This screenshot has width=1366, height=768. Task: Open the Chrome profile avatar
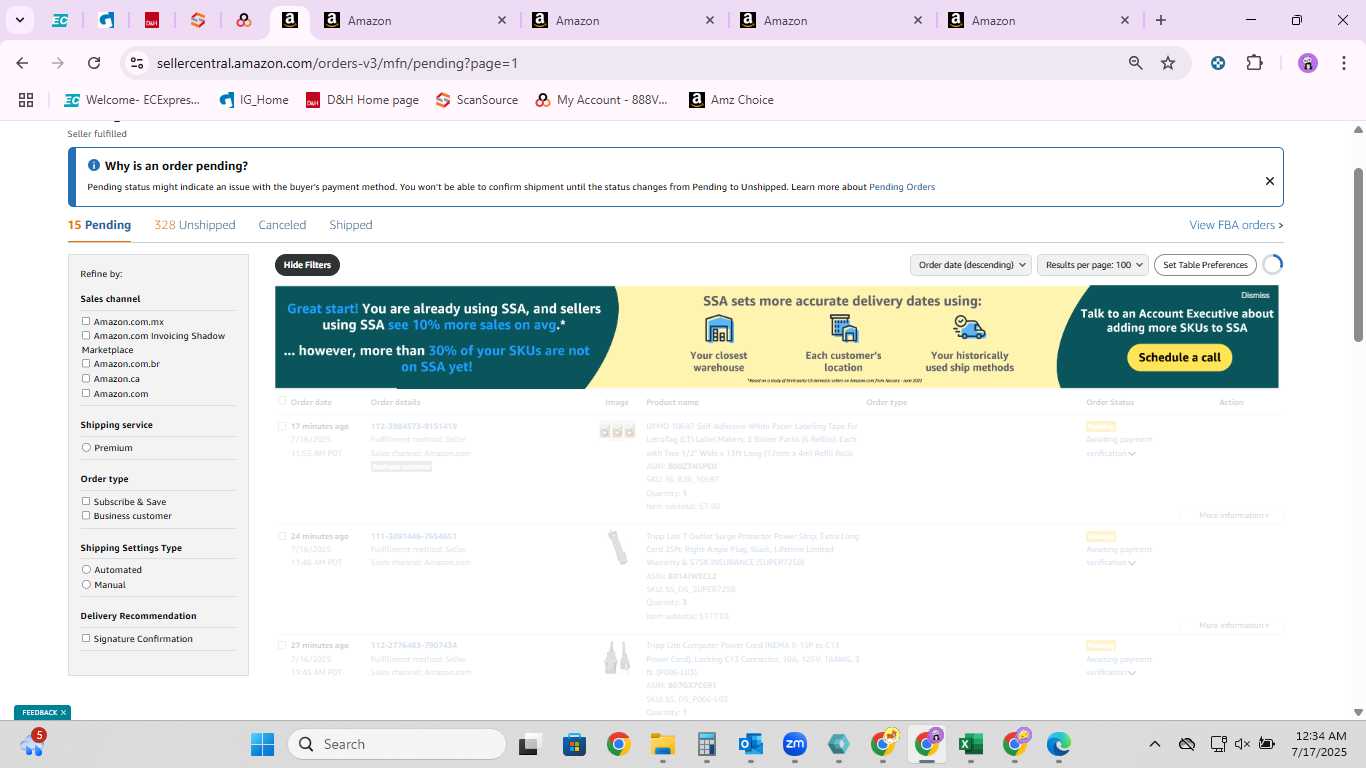point(1308,63)
